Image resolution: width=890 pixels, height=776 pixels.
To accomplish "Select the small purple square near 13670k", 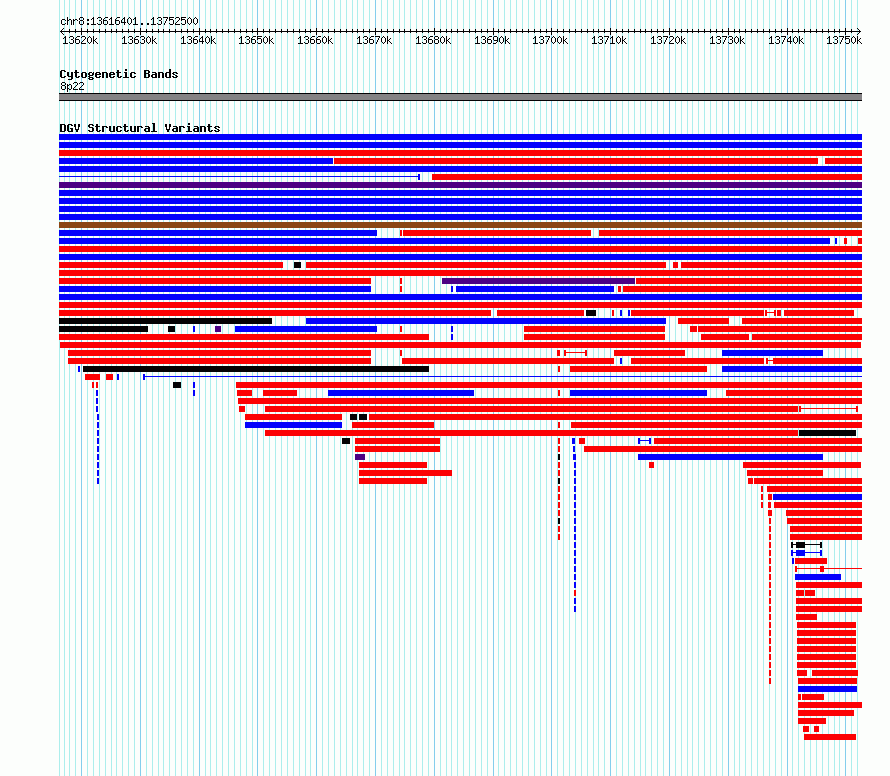I will pos(360,457).
